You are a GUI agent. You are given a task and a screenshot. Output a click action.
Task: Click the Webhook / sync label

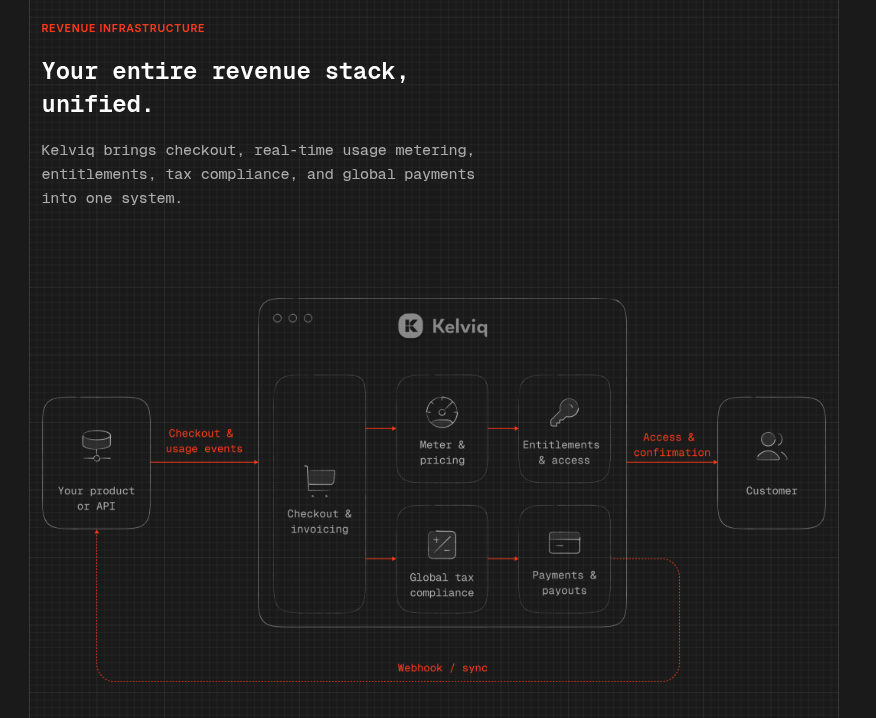pos(442,668)
